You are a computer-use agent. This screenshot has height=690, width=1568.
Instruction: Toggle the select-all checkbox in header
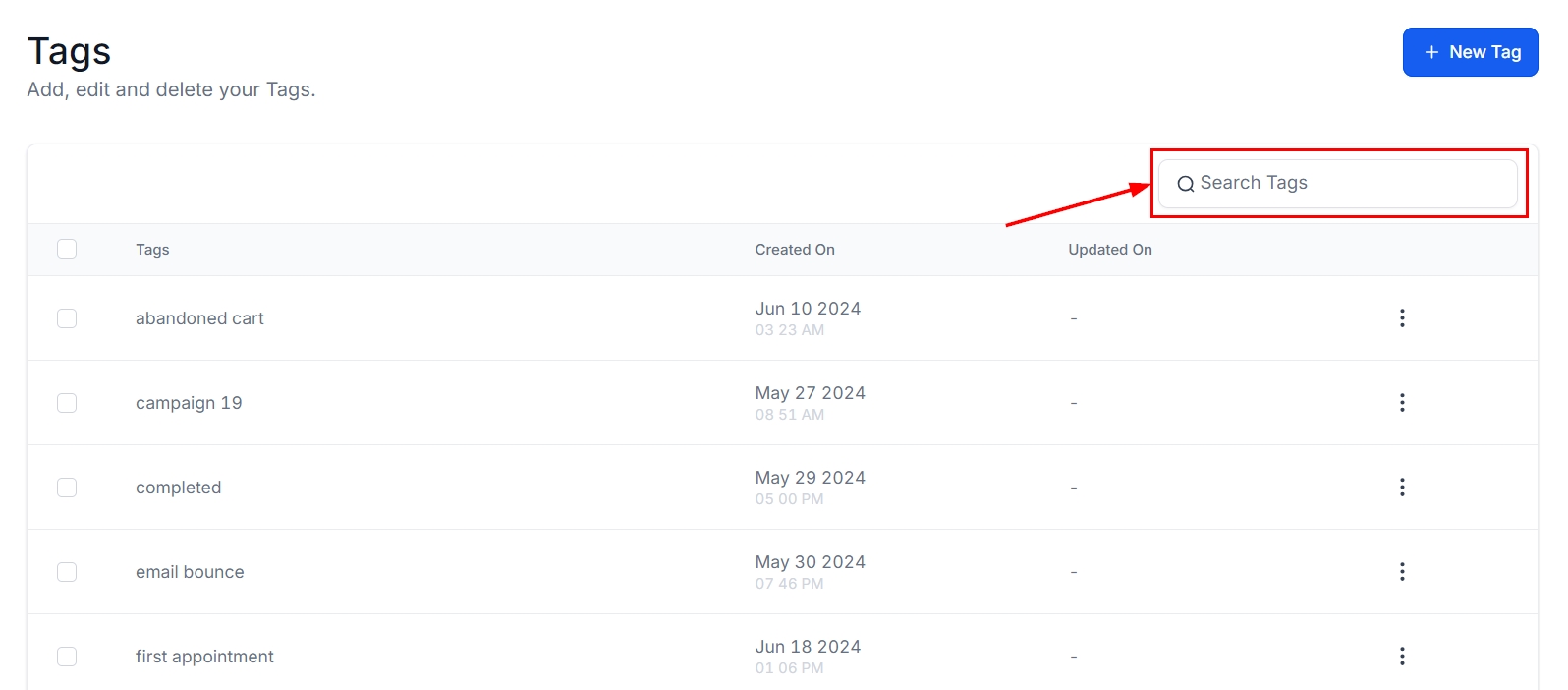(67, 249)
